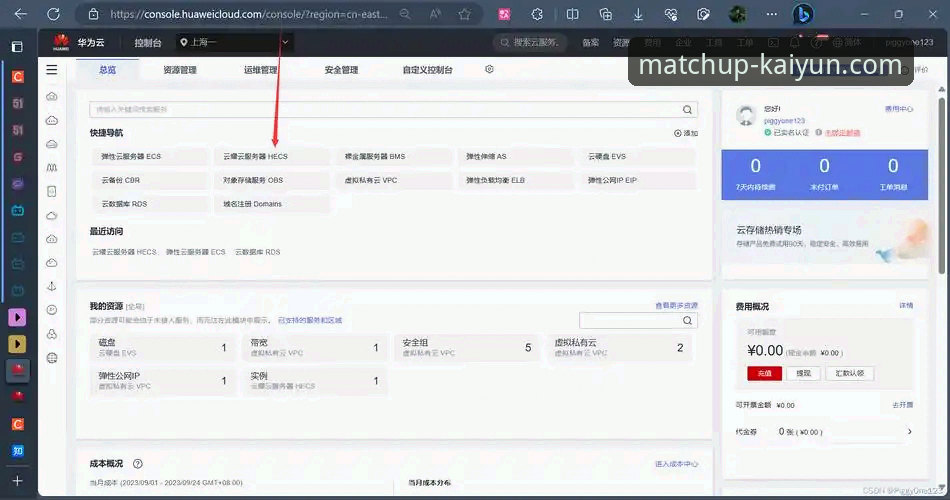Click browser back arrow
The image size is (950, 500).
pos(21,14)
